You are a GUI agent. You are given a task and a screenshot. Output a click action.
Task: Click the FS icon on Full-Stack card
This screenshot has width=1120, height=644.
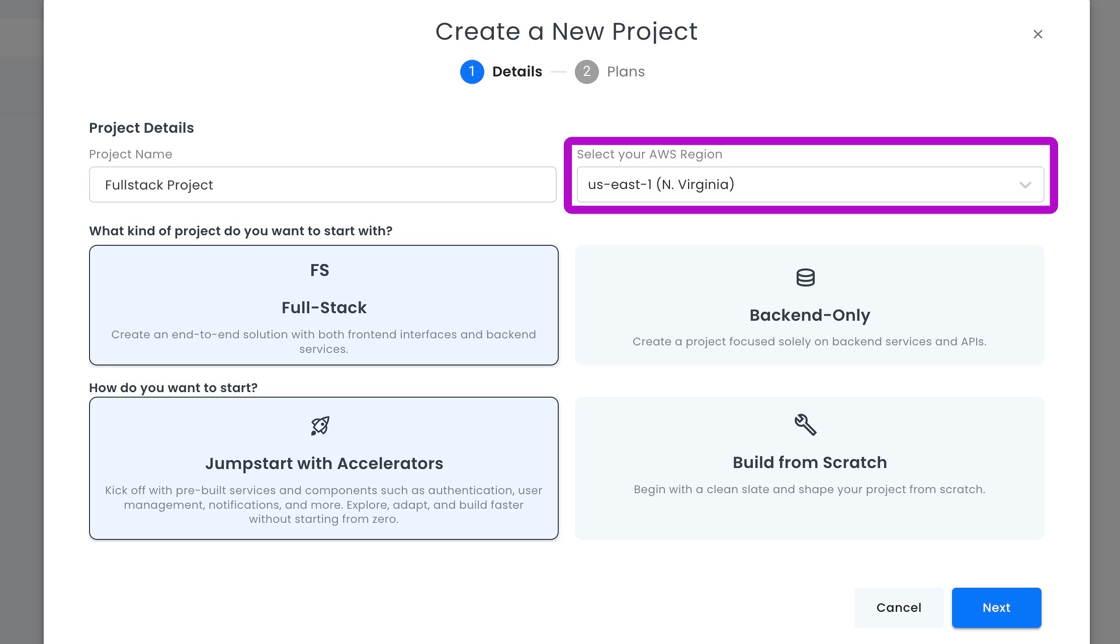(x=320, y=271)
